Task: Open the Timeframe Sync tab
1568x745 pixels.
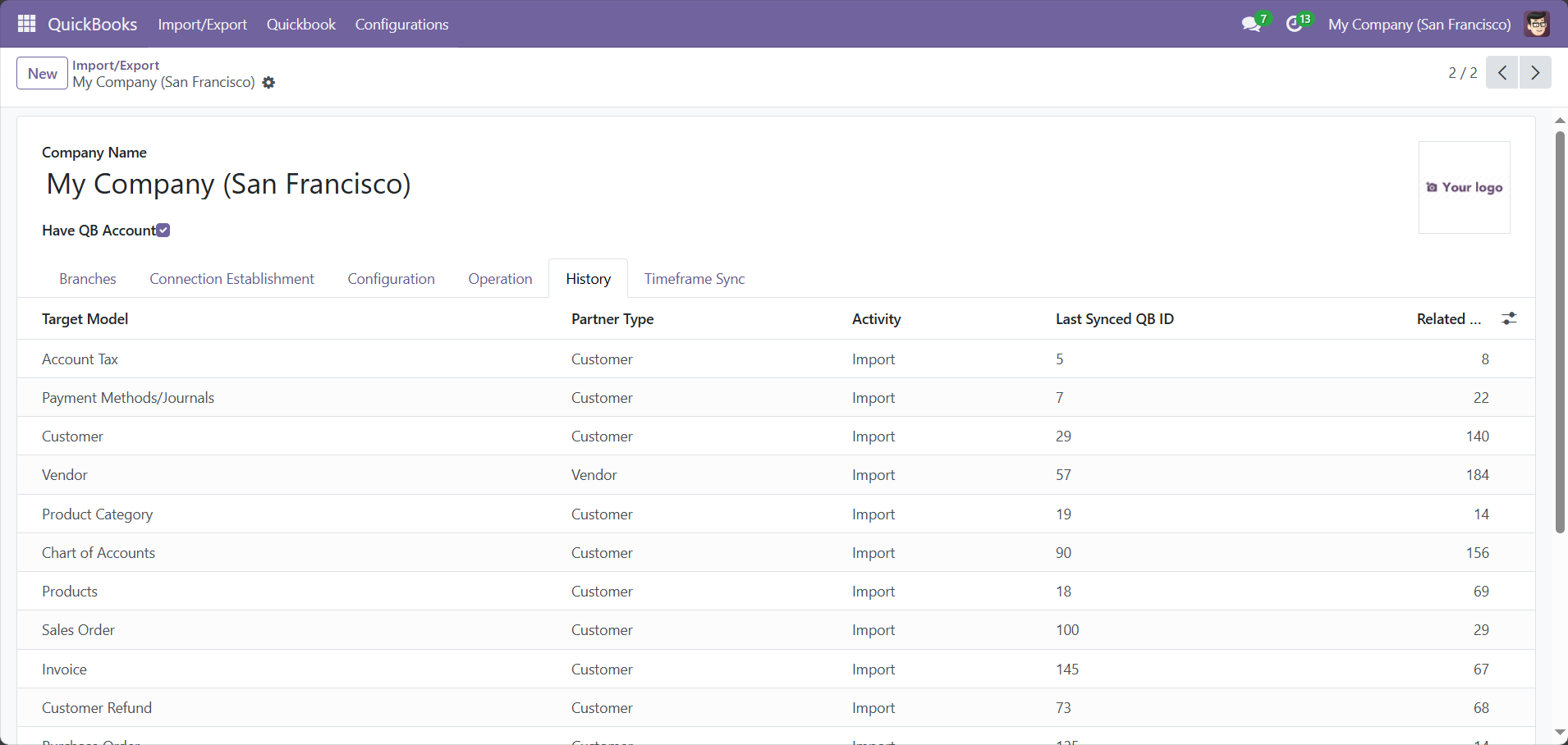Action: [695, 278]
